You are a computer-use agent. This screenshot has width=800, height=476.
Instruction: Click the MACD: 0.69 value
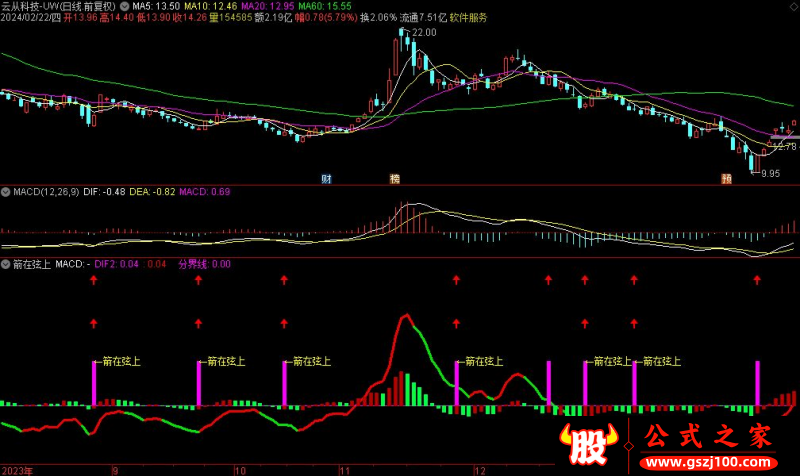[x=205, y=192]
